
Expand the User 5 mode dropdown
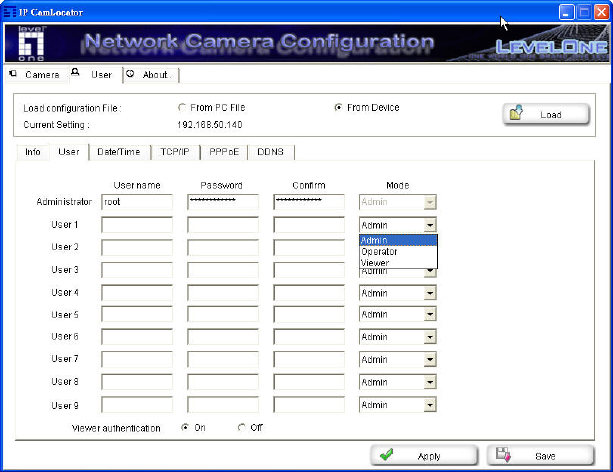click(x=430, y=316)
